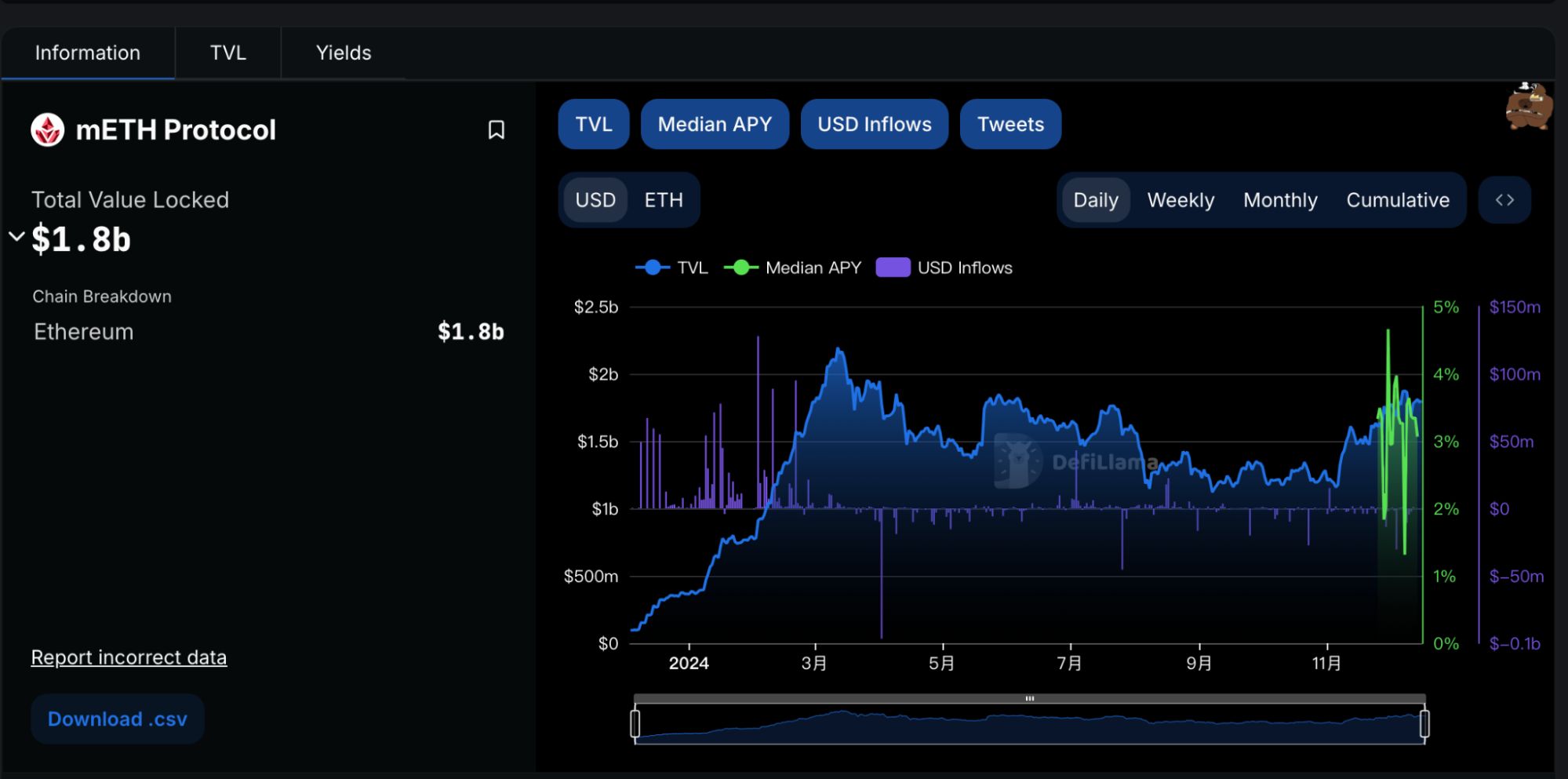The image size is (1568, 779).
Task: Click the DefiLlama watermark on chart
Action: click(1075, 462)
